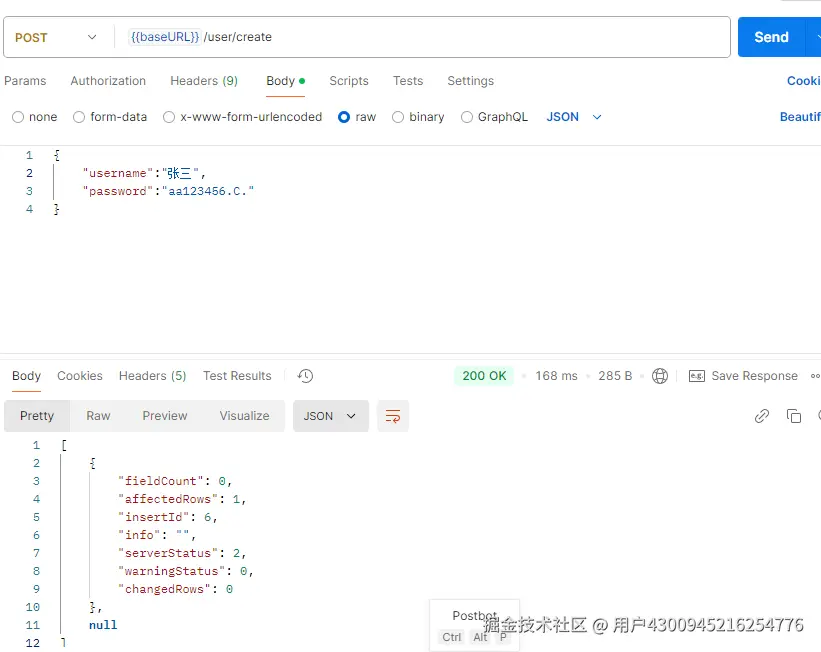Image resolution: width=821 pixels, height=652 pixels.
Task: Click the 285 B response size
Action: tap(615, 376)
